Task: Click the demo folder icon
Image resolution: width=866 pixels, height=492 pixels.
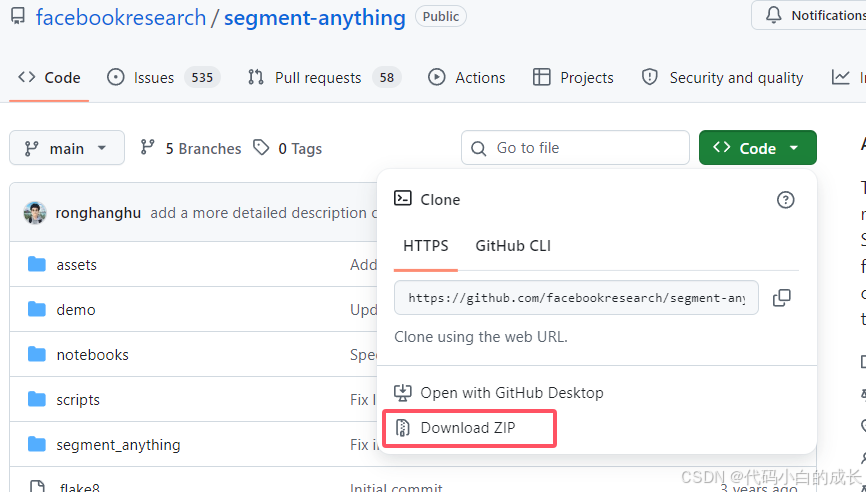Action: coord(37,309)
